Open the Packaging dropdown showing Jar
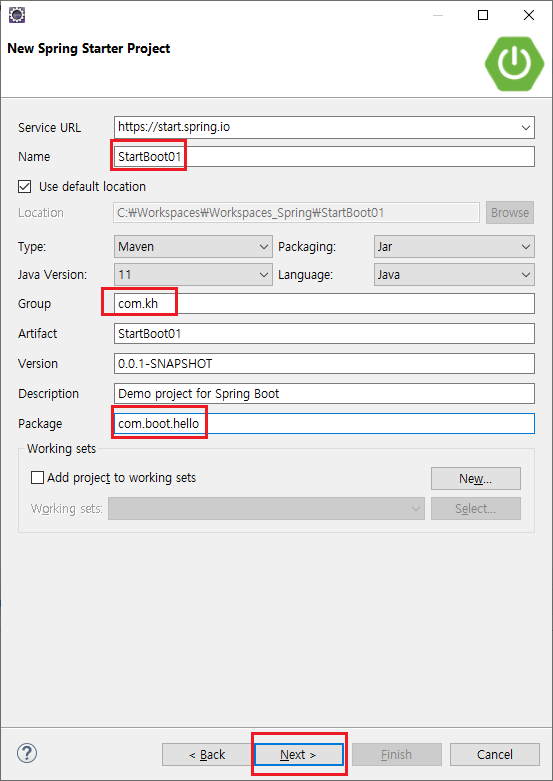 click(x=454, y=247)
